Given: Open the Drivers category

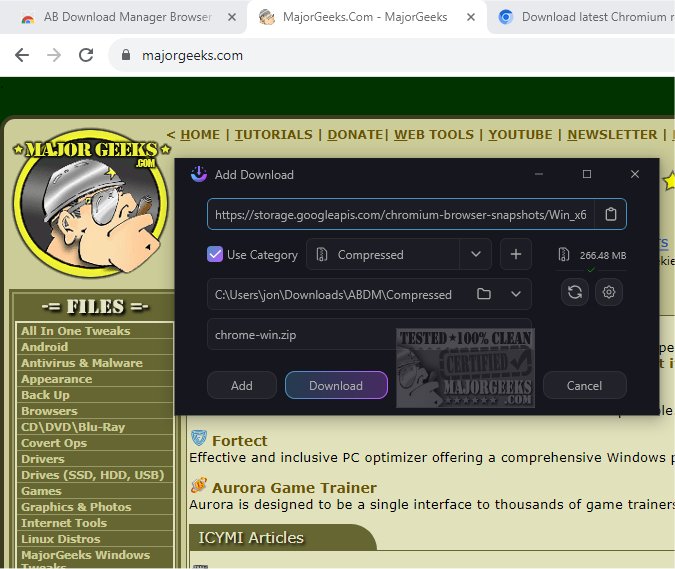Looking at the screenshot, I should click(43, 459).
